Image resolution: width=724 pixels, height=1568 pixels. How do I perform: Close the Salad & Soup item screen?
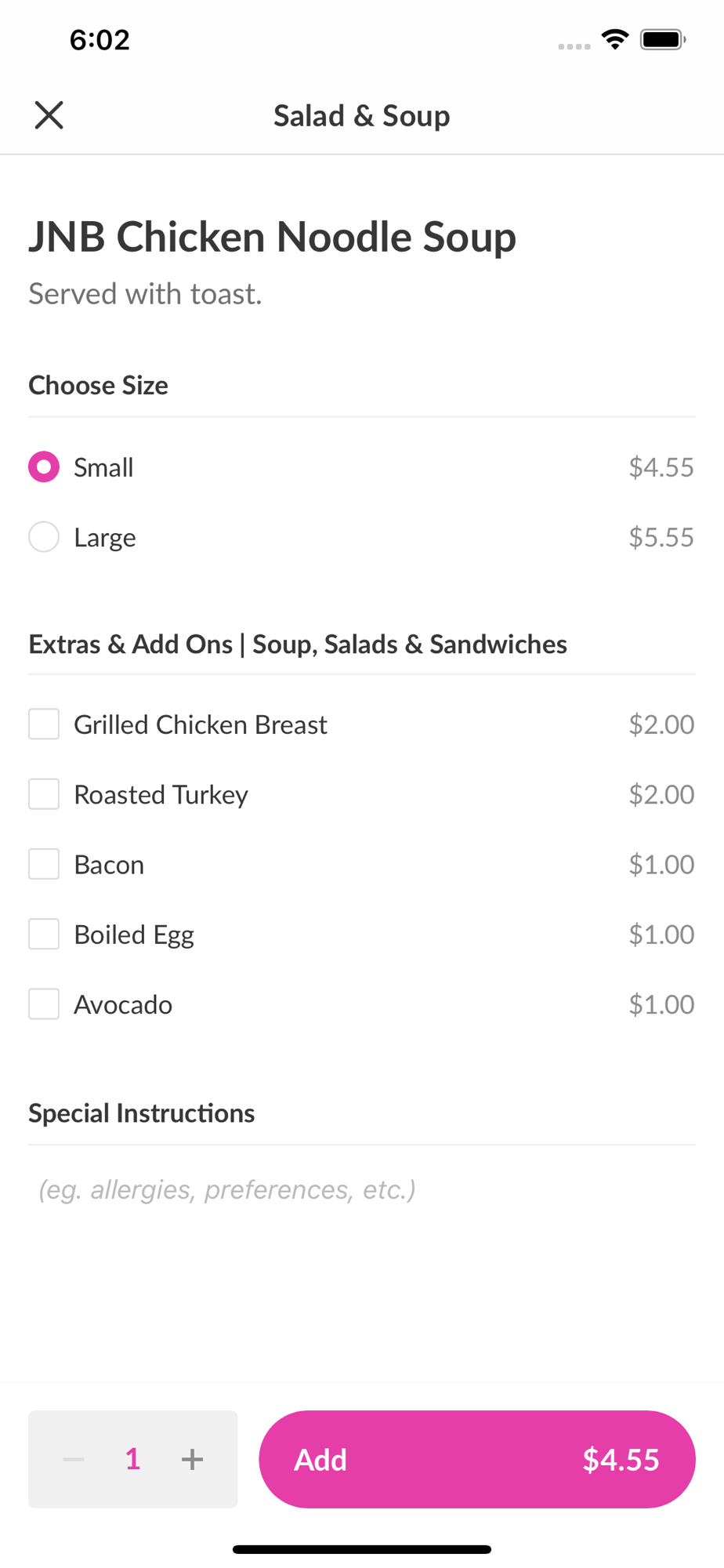49,115
